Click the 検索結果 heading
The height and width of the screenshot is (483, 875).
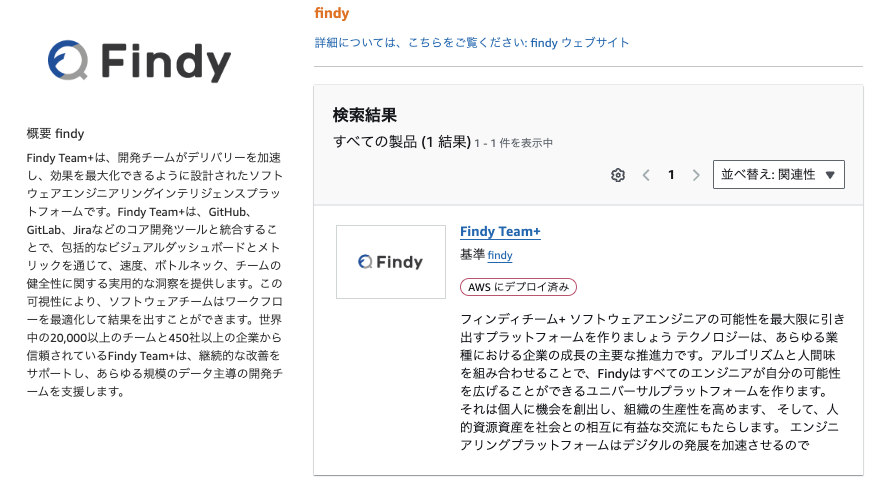(x=364, y=115)
